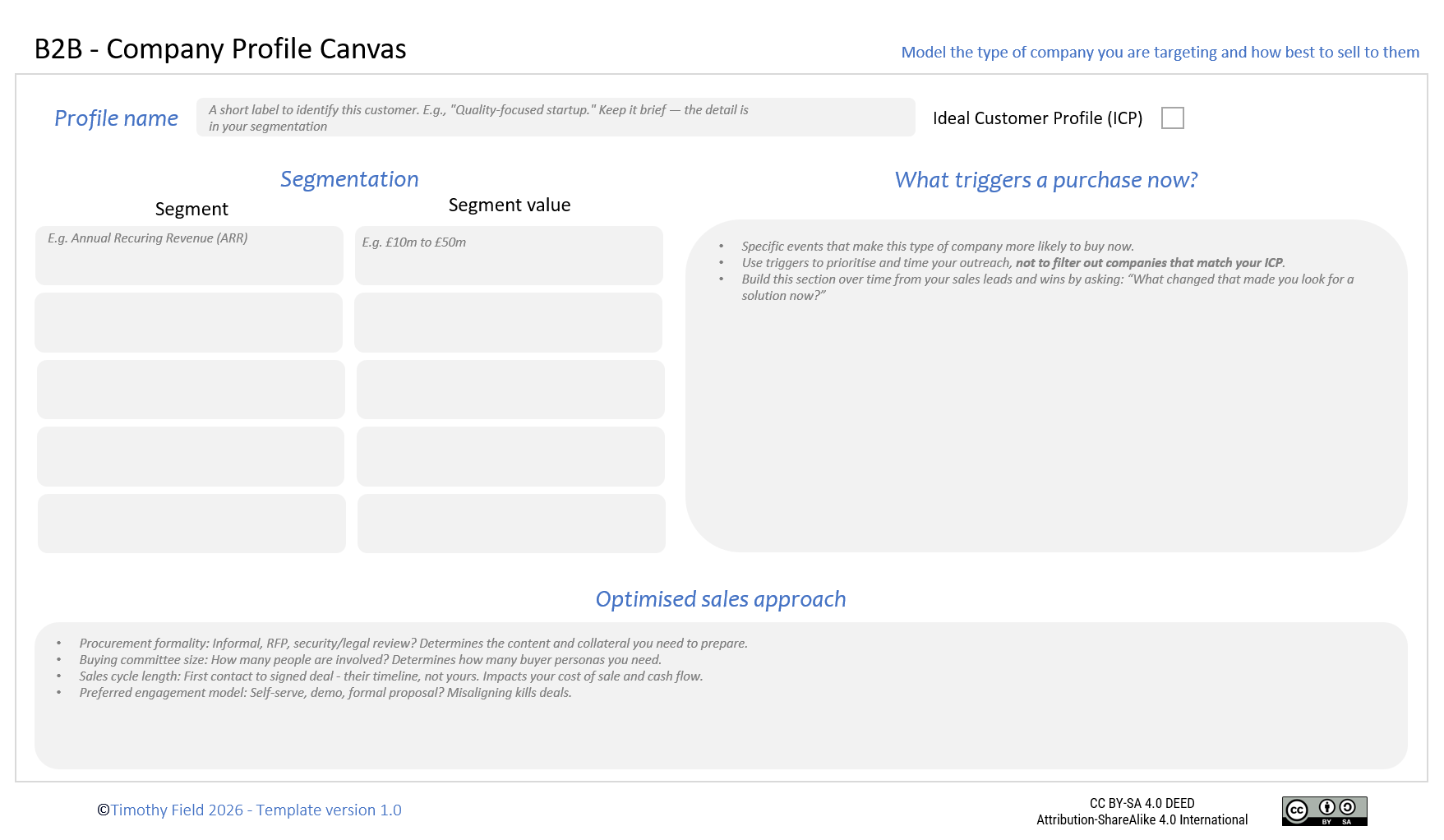
Task: Click the Optimised sales approach text area
Action: (x=721, y=695)
